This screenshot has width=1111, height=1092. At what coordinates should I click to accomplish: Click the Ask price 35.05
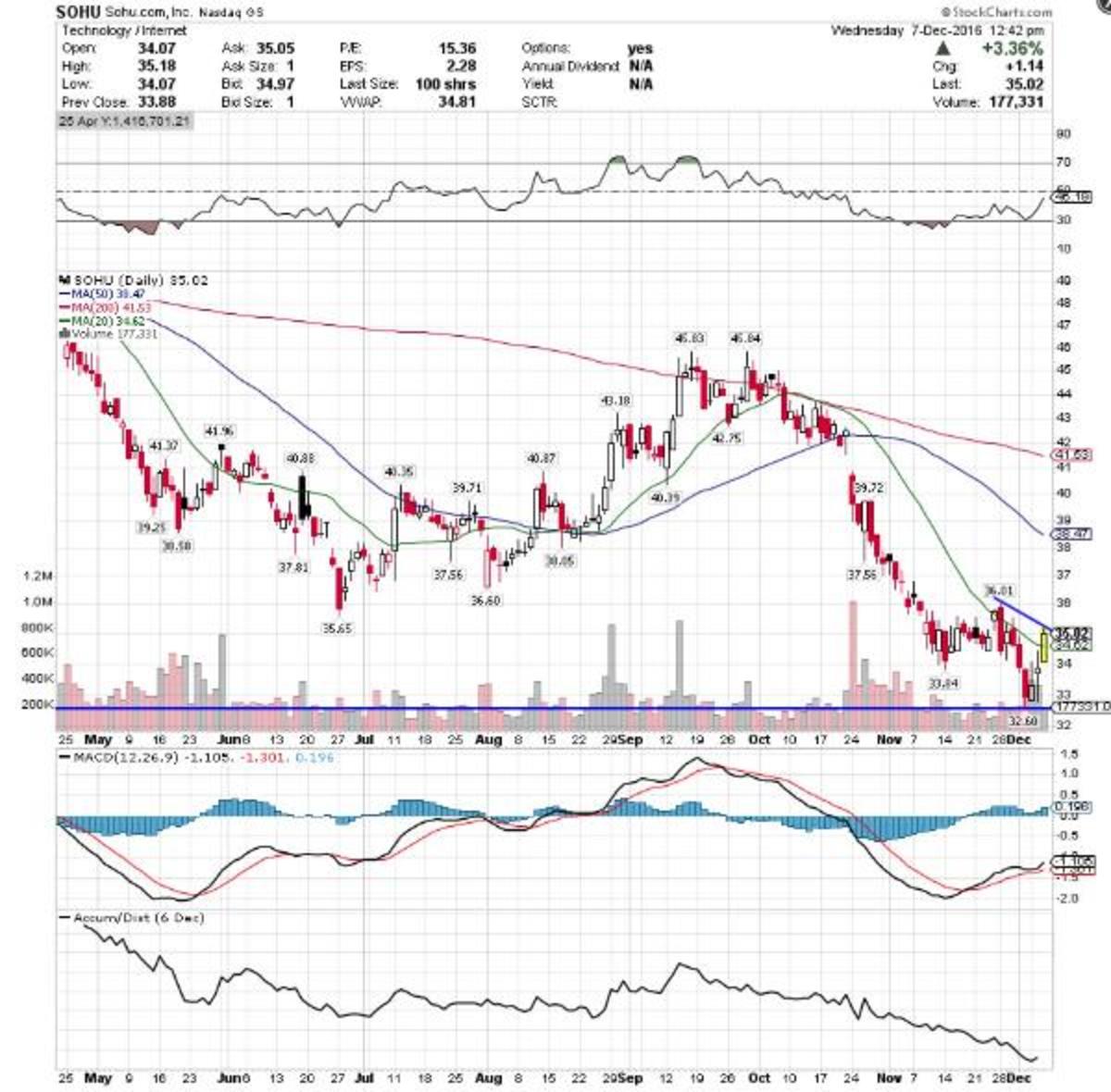click(x=274, y=48)
